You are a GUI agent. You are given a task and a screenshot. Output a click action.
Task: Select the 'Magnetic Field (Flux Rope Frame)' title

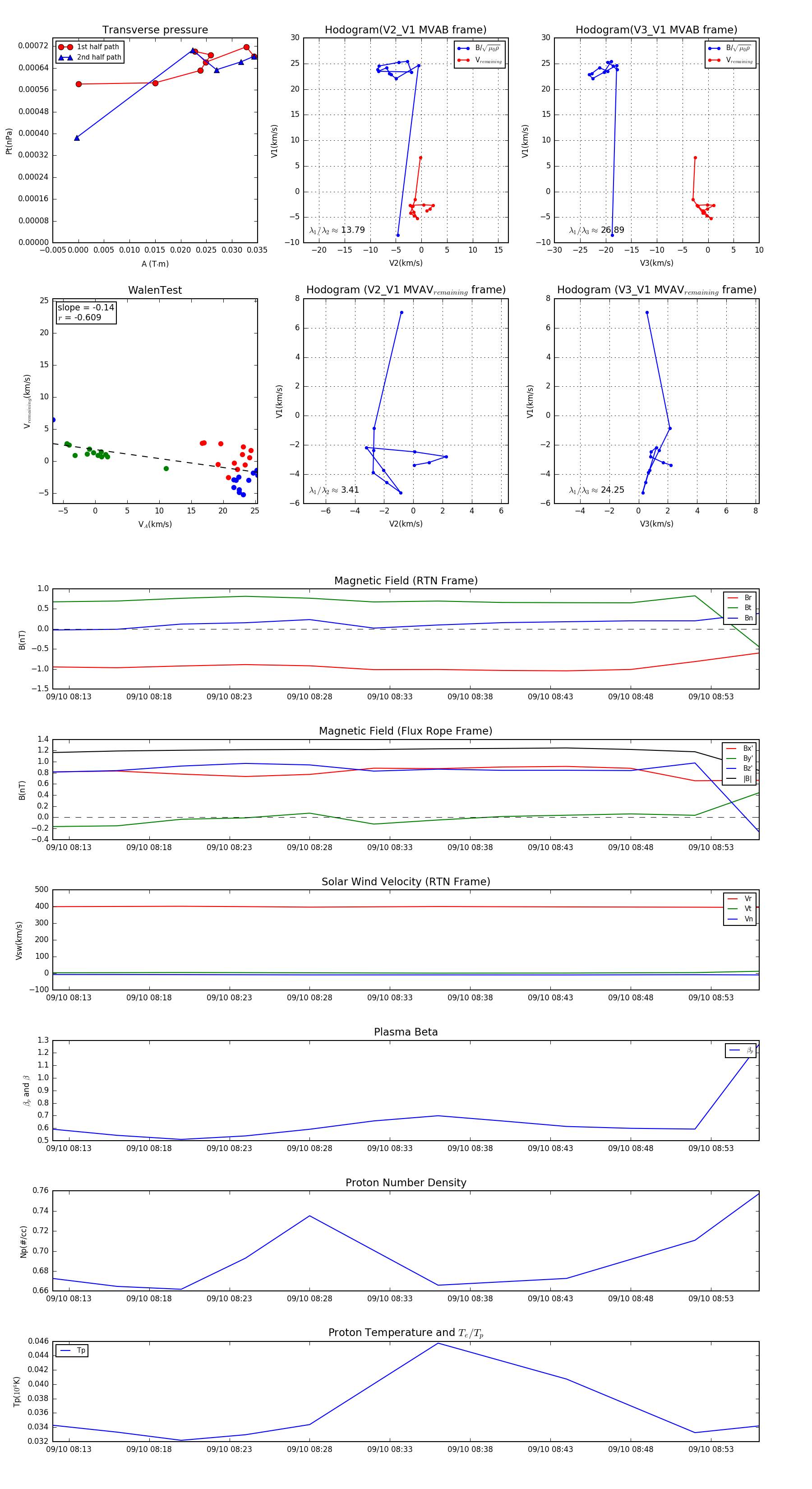pyautogui.click(x=406, y=731)
